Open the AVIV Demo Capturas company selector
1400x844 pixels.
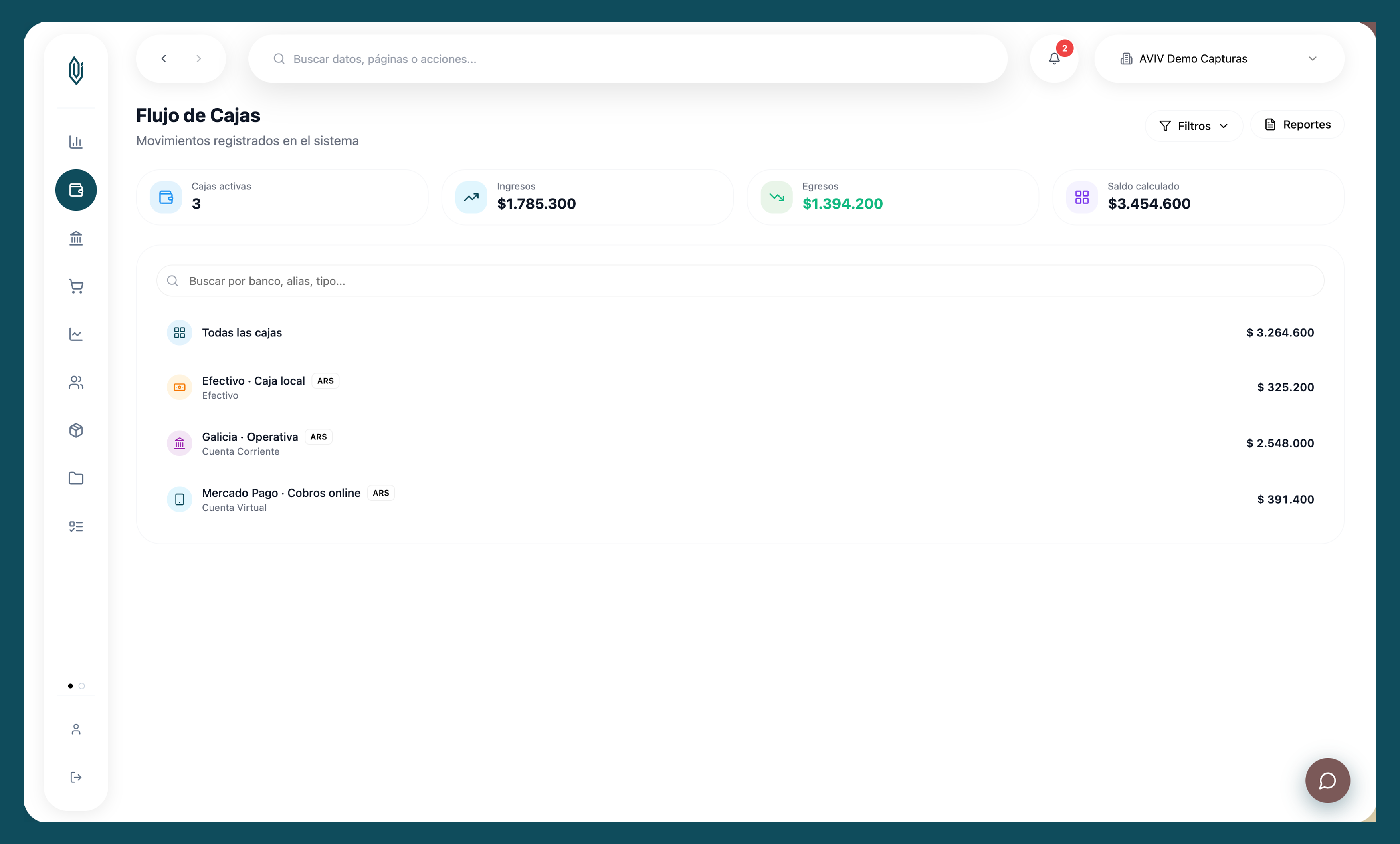(x=1219, y=58)
